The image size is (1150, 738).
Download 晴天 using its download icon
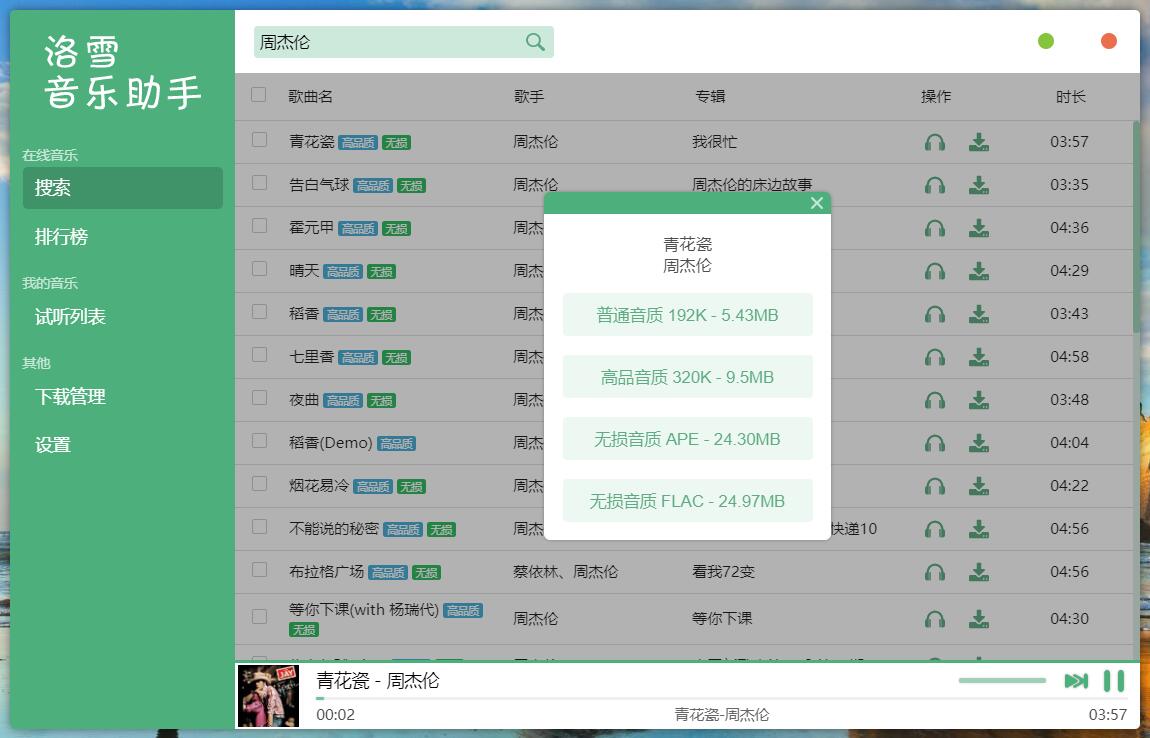[978, 271]
